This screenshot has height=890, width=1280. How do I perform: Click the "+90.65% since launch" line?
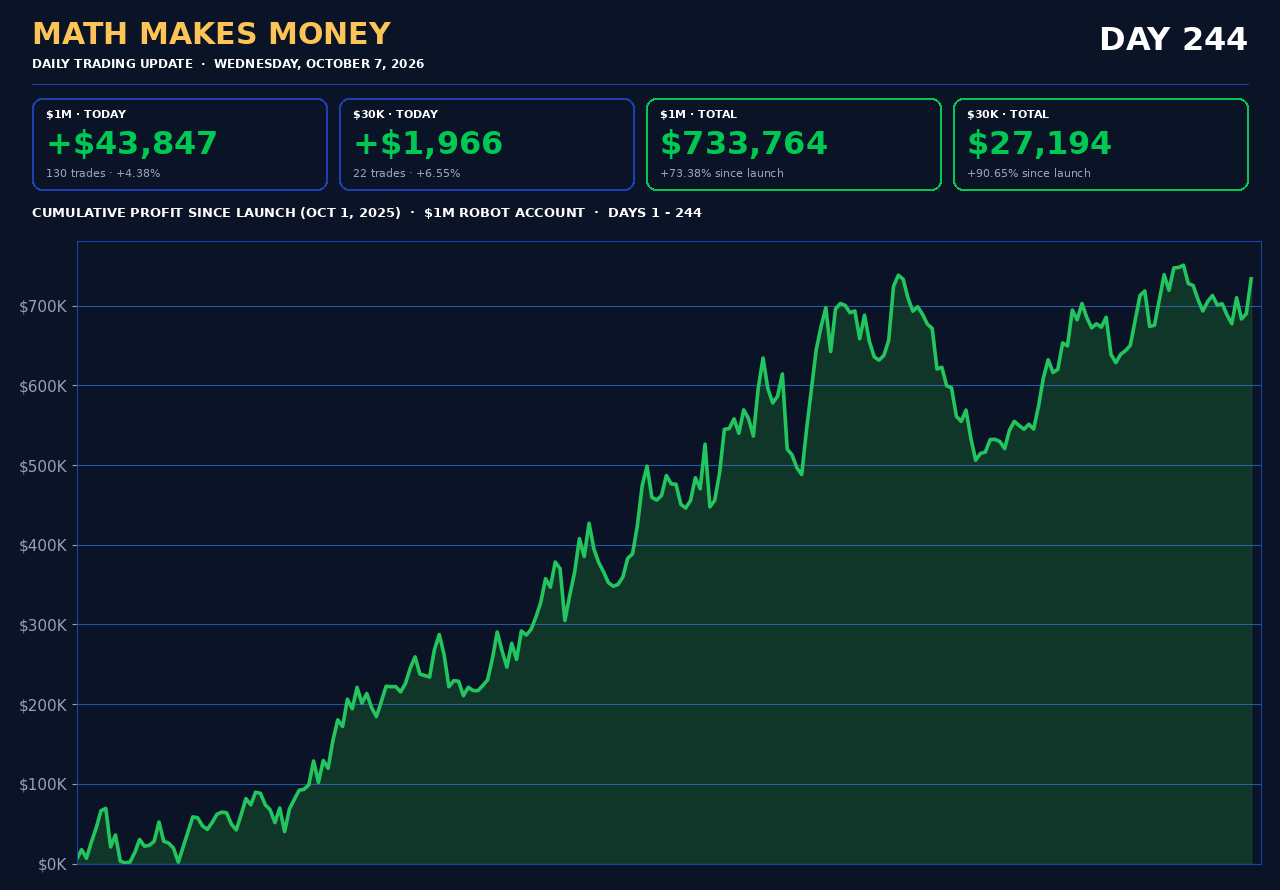(x=1029, y=174)
